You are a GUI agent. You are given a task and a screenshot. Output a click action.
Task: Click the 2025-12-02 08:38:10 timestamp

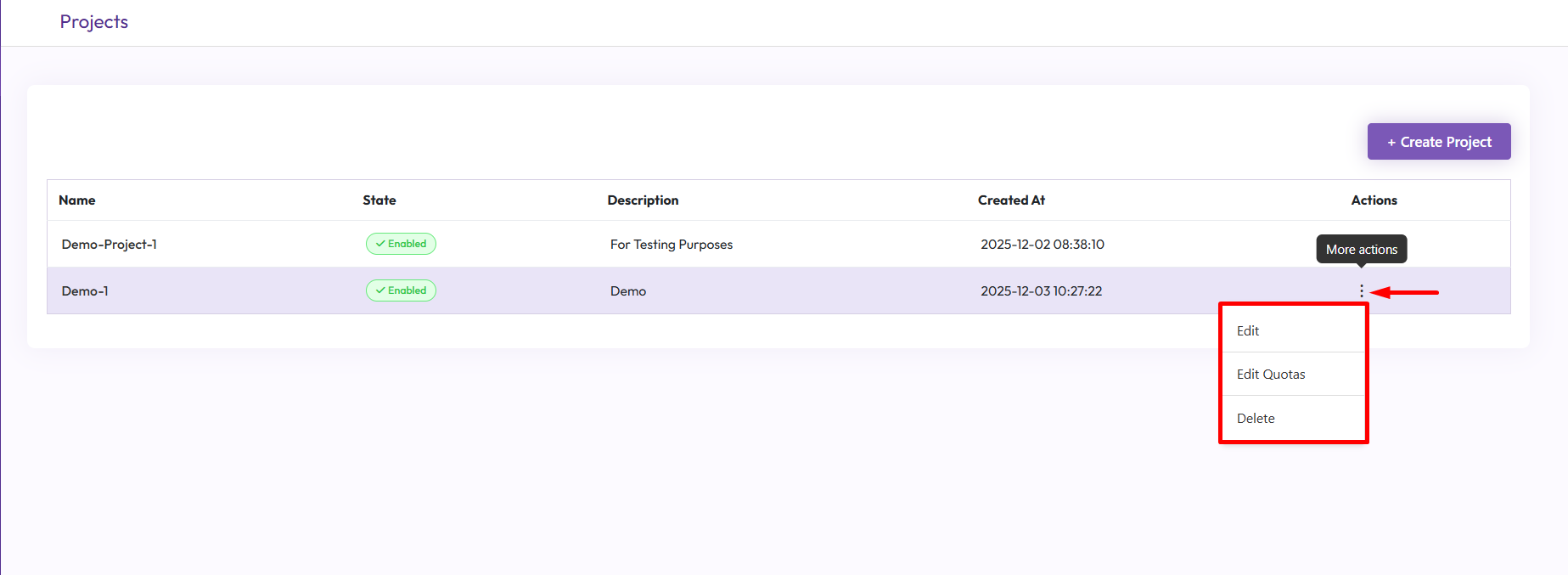[1042, 245]
